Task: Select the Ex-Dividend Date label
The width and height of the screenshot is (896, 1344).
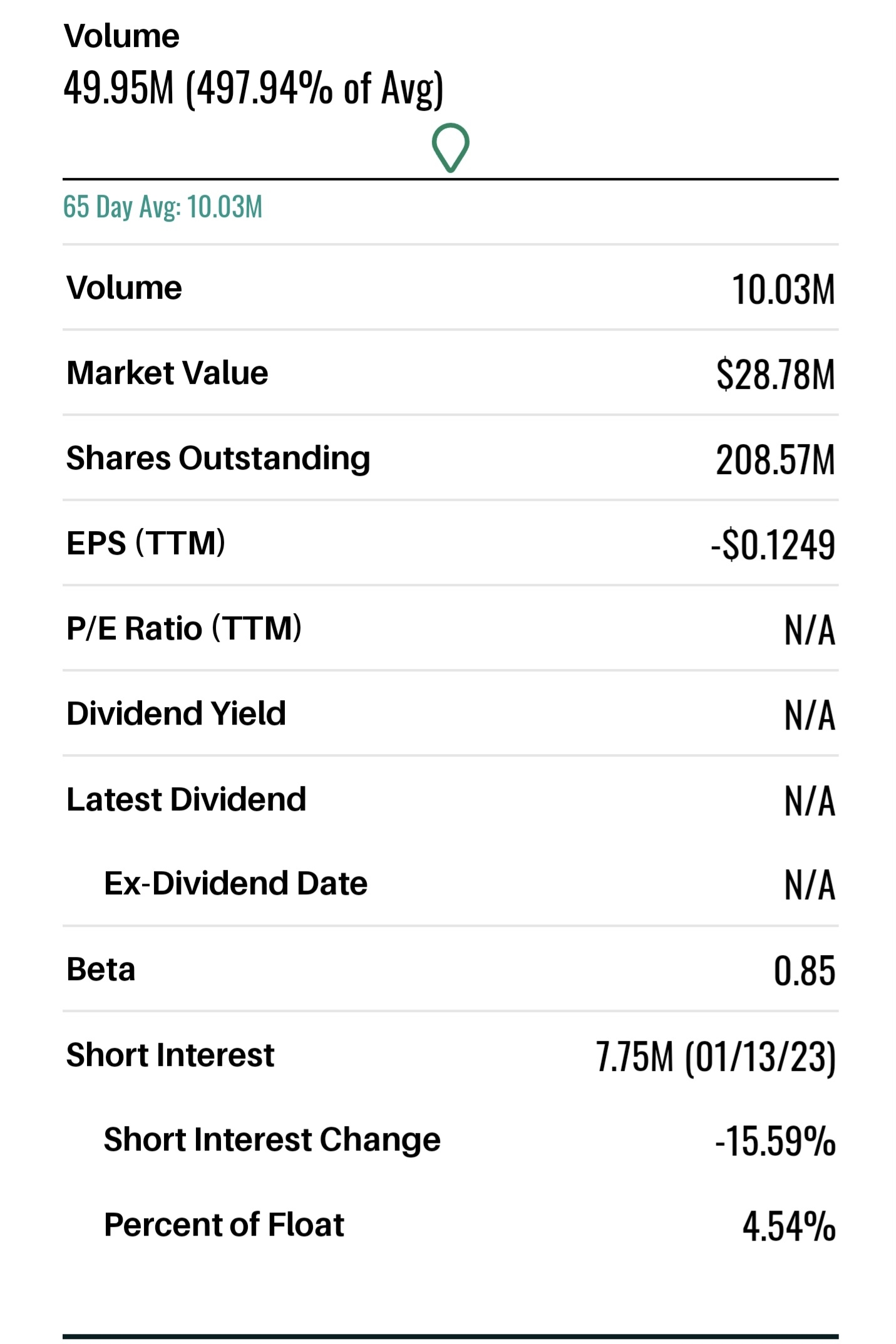Action: click(x=235, y=884)
